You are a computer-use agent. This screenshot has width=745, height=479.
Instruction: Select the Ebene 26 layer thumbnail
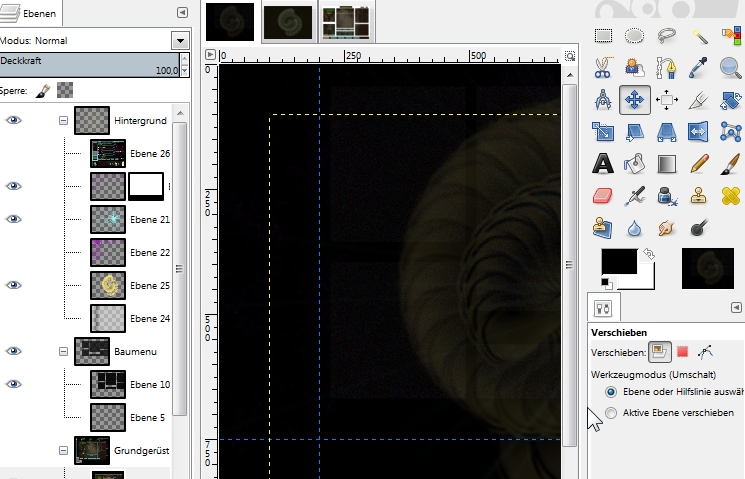(x=108, y=153)
